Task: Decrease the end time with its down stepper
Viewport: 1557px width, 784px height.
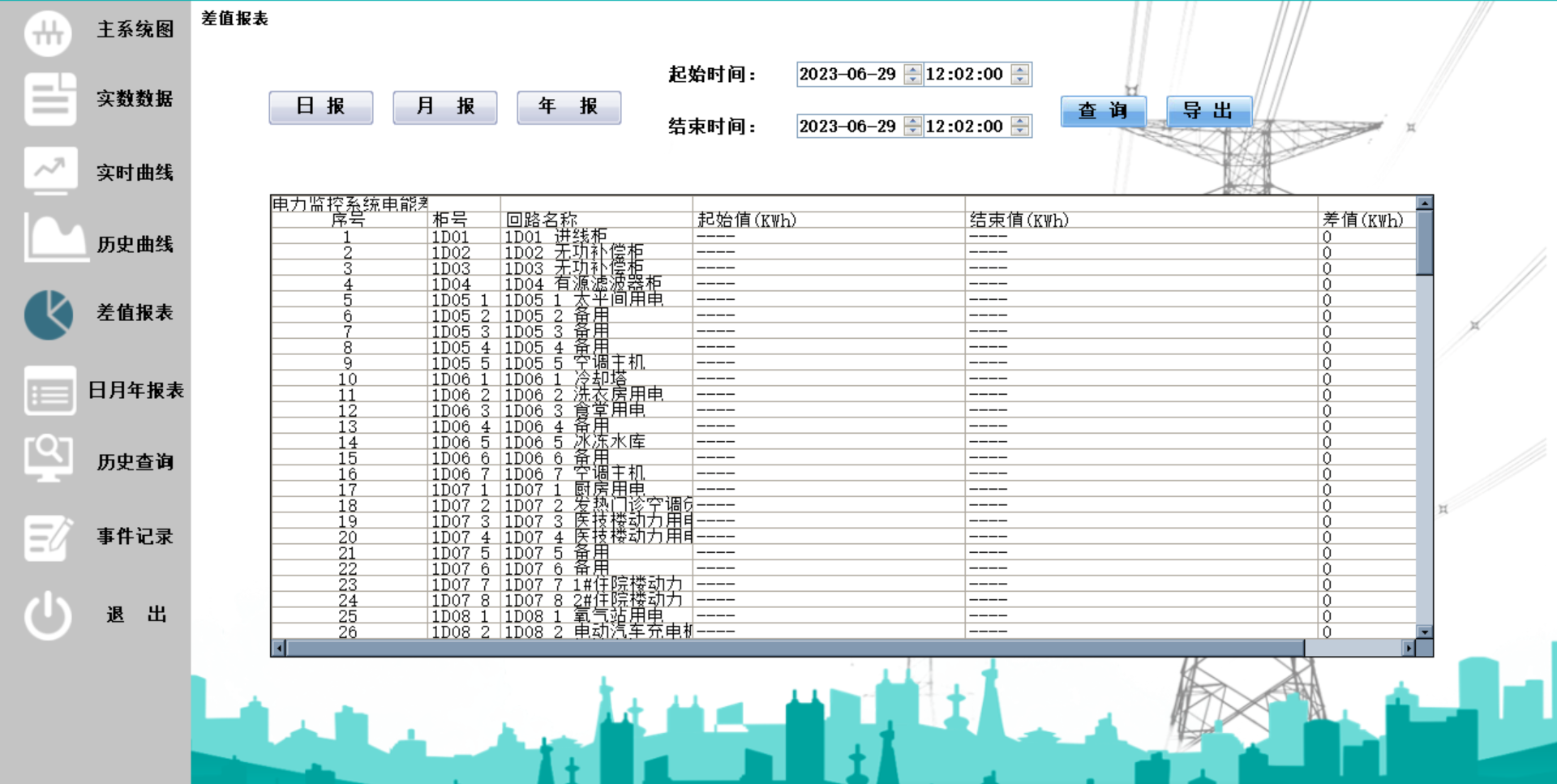Action: 1019,131
